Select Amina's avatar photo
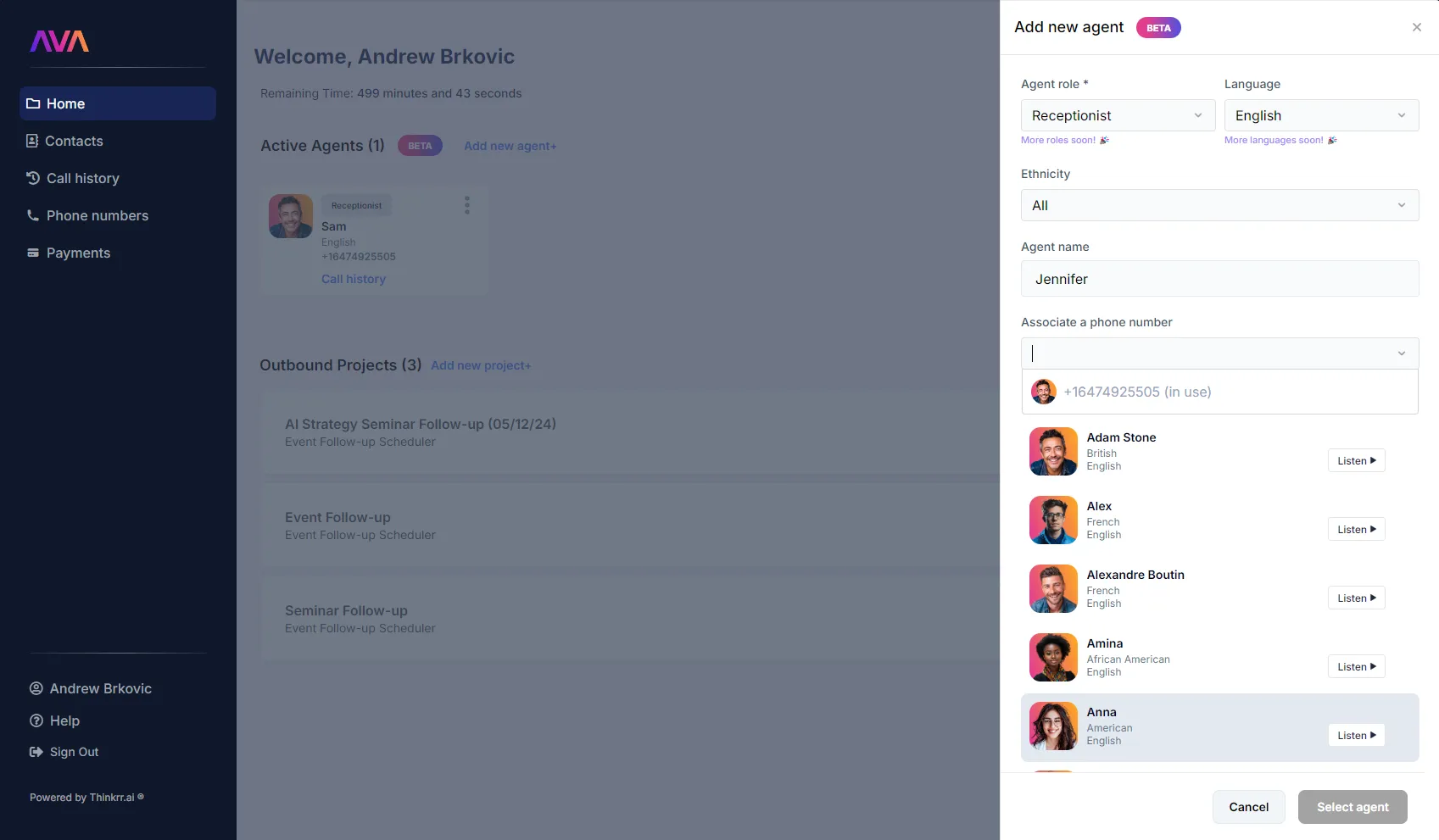The height and width of the screenshot is (840, 1439). [1053, 657]
